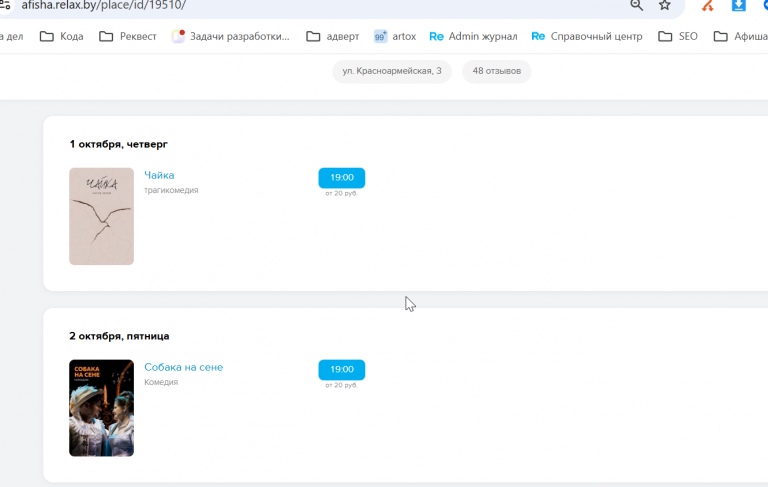Viewport: 768px width, 487px height.
Task: Click от 20 руб. price under Собака на сене
Action: click(341, 385)
